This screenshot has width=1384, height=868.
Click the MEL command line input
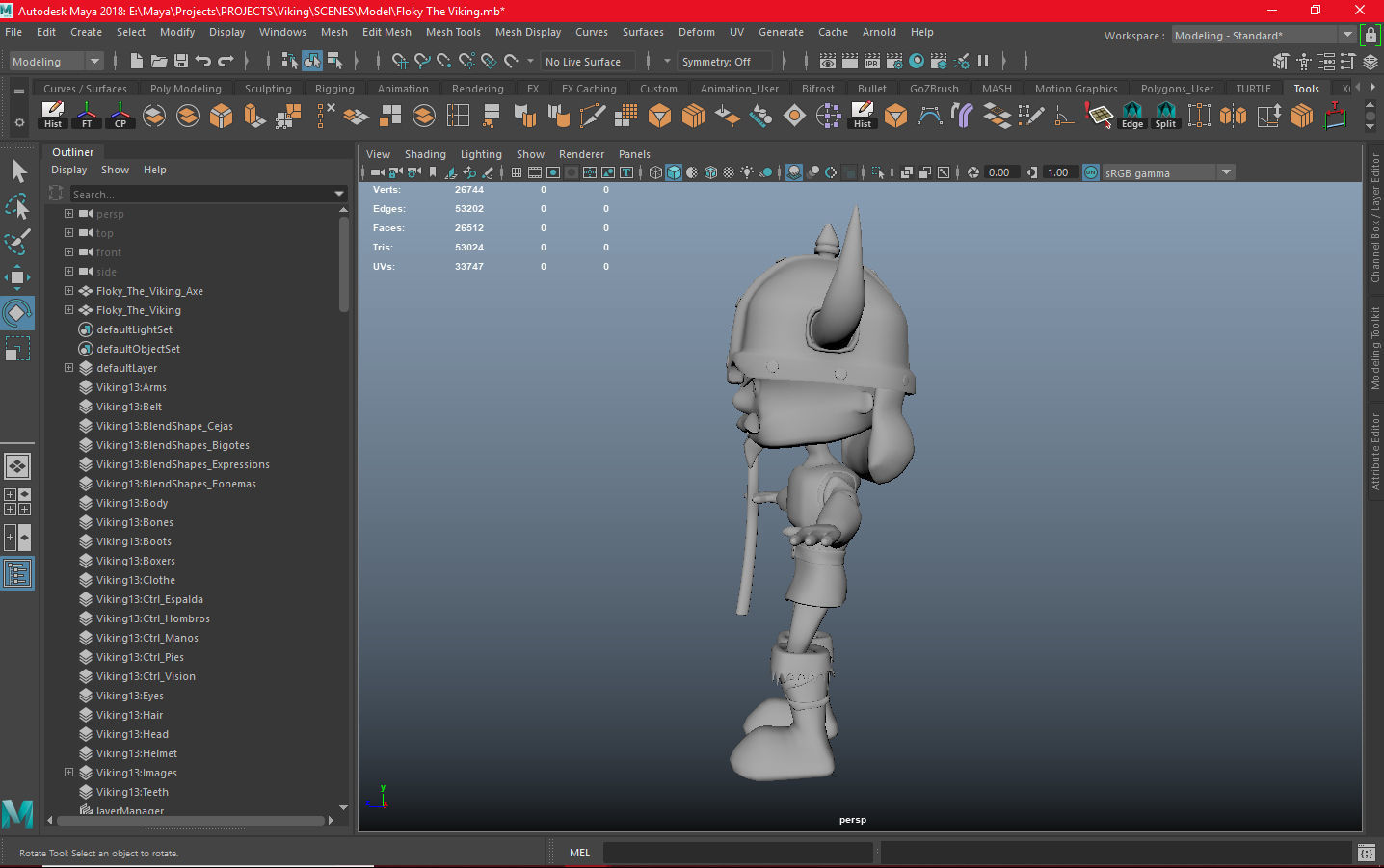pos(737,853)
